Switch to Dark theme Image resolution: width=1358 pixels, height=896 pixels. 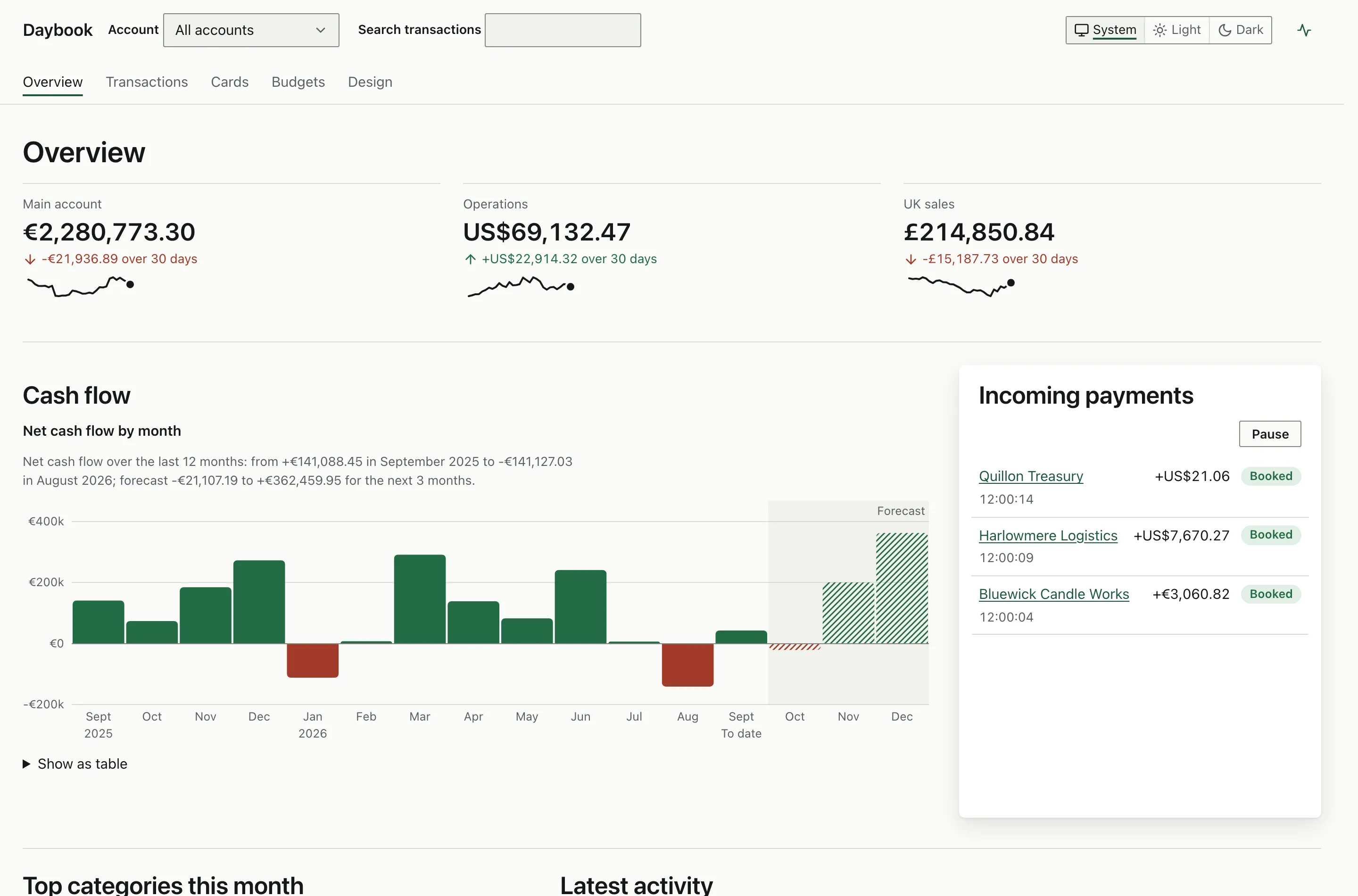(x=1240, y=30)
